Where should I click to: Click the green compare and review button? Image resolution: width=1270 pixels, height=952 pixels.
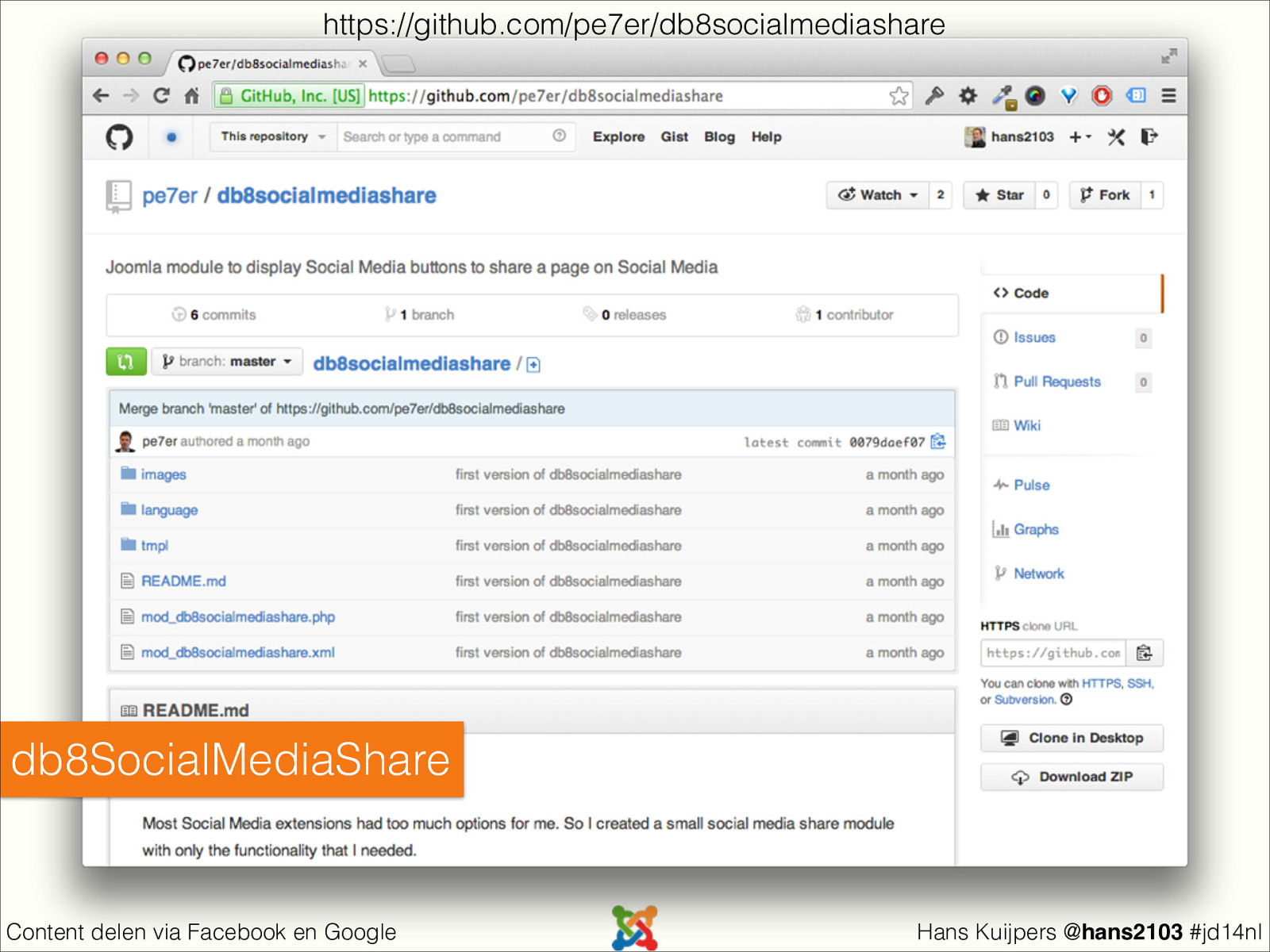tap(126, 362)
